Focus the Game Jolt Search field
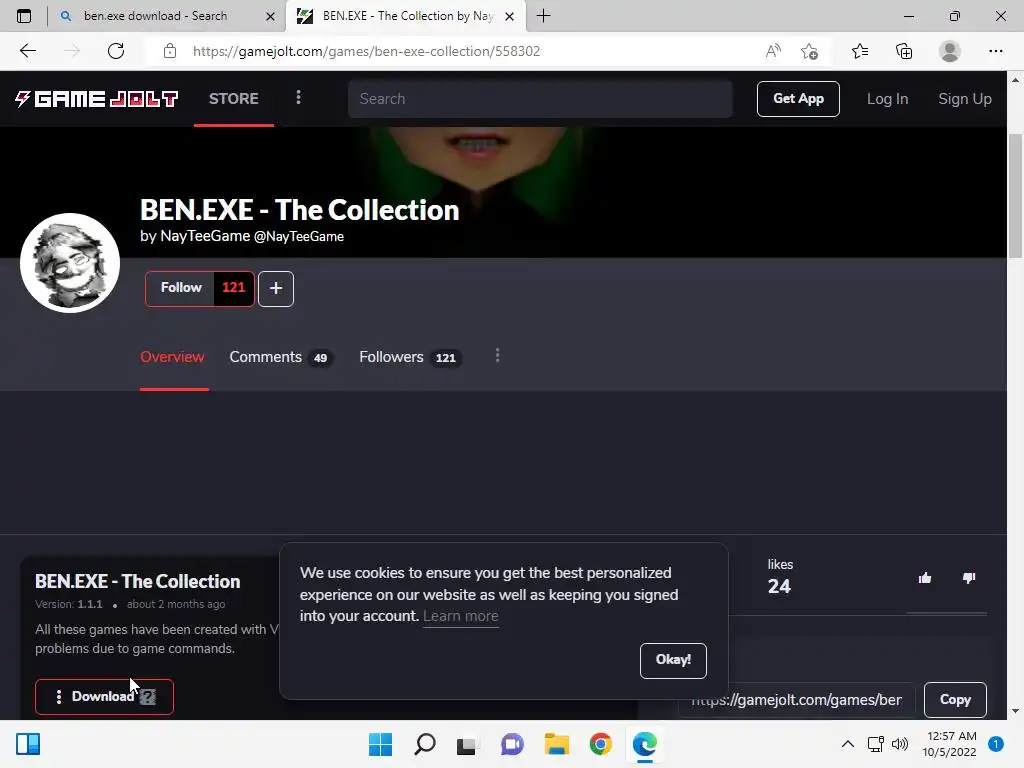 (540, 99)
